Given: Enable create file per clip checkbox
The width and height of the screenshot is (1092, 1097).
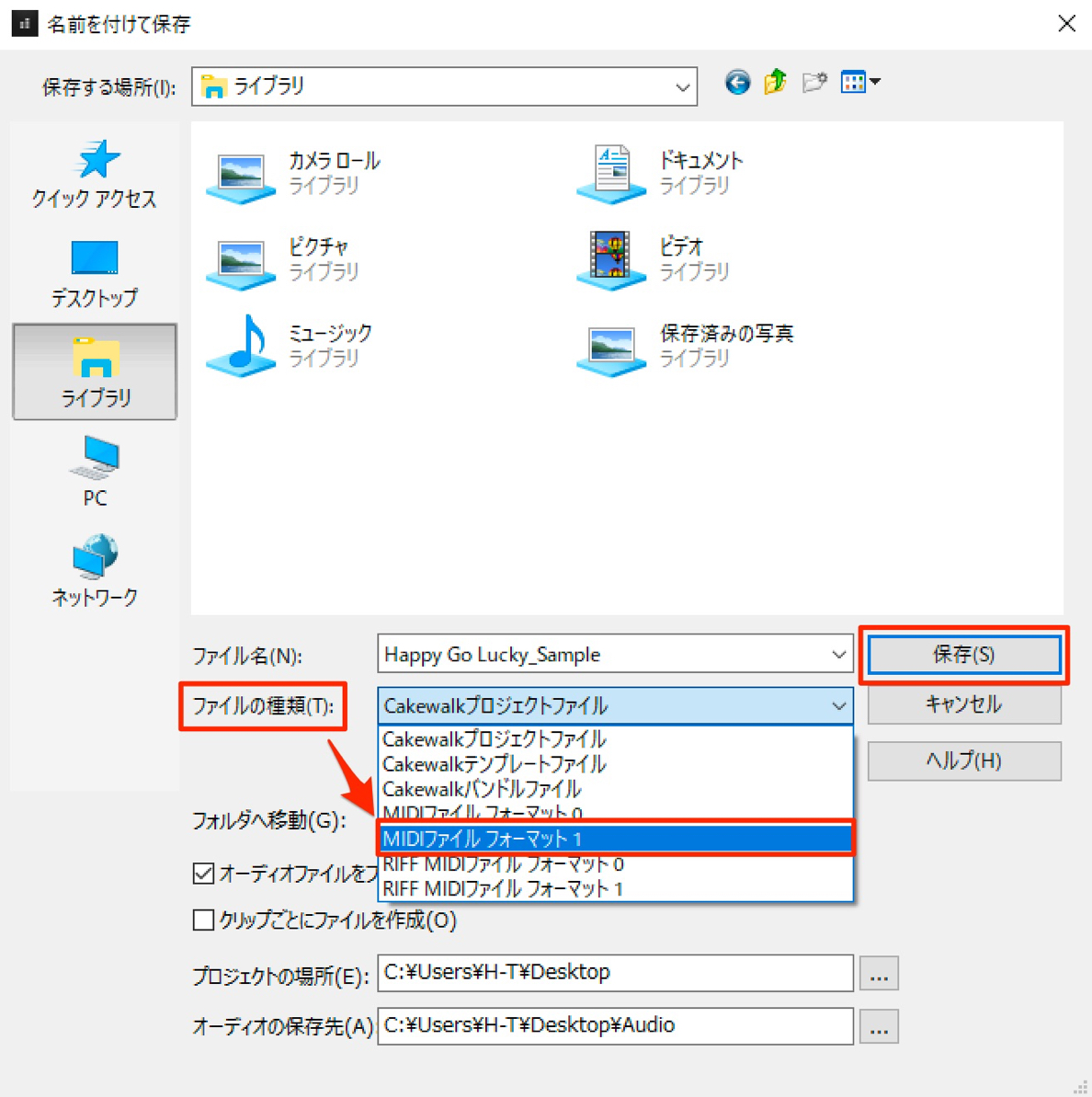Looking at the screenshot, I should coord(203,920).
